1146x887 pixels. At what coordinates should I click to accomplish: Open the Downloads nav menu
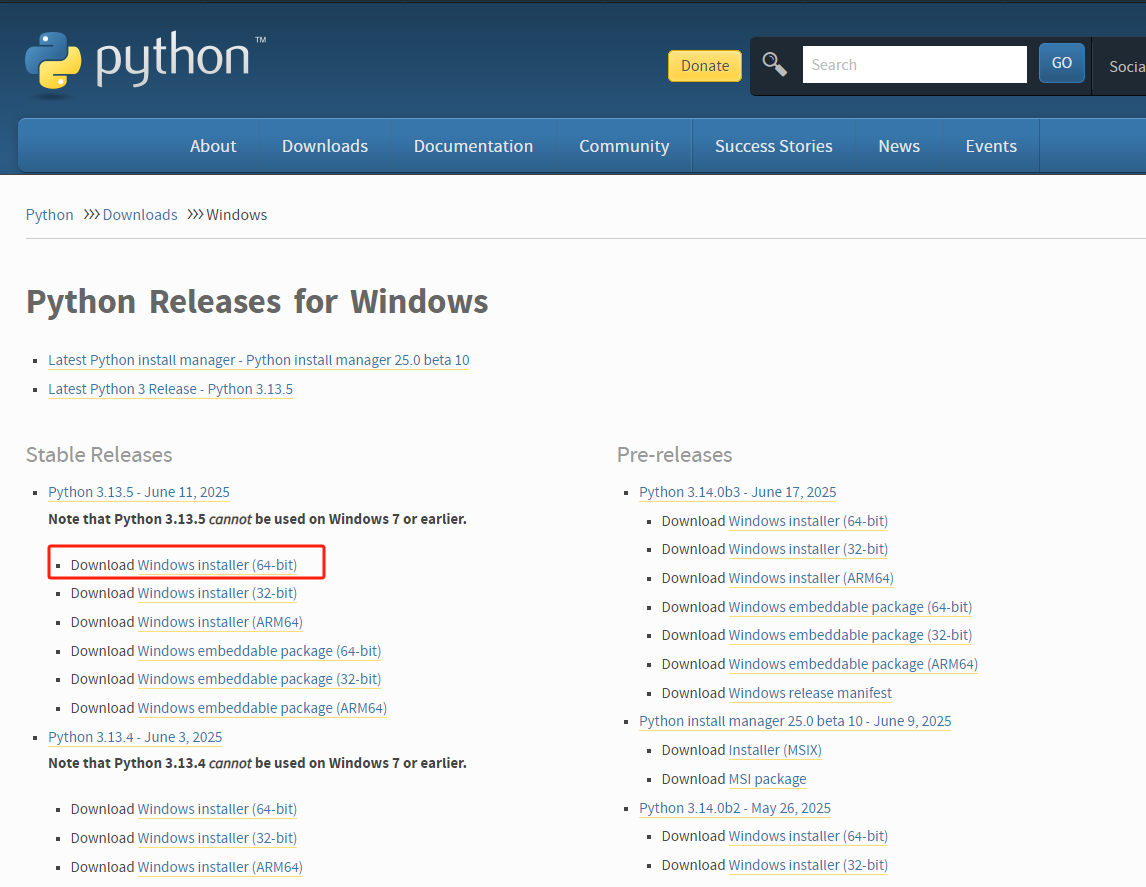(x=325, y=146)
